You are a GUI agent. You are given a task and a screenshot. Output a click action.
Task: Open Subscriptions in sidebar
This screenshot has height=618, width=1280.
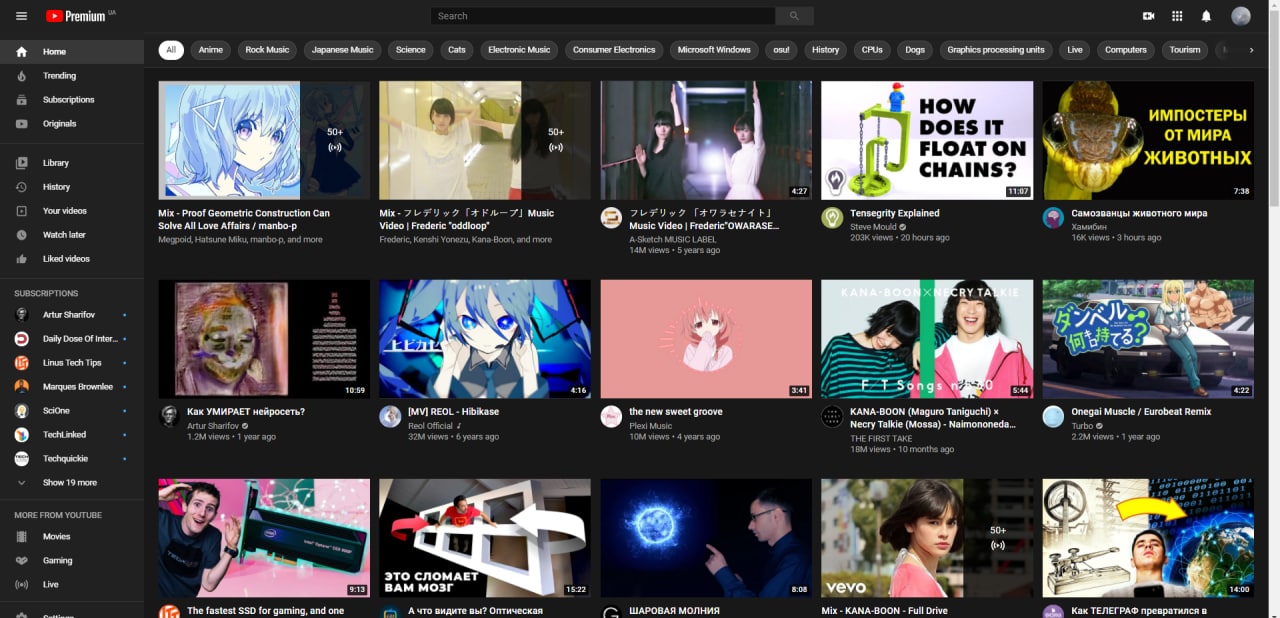[72, 100]
